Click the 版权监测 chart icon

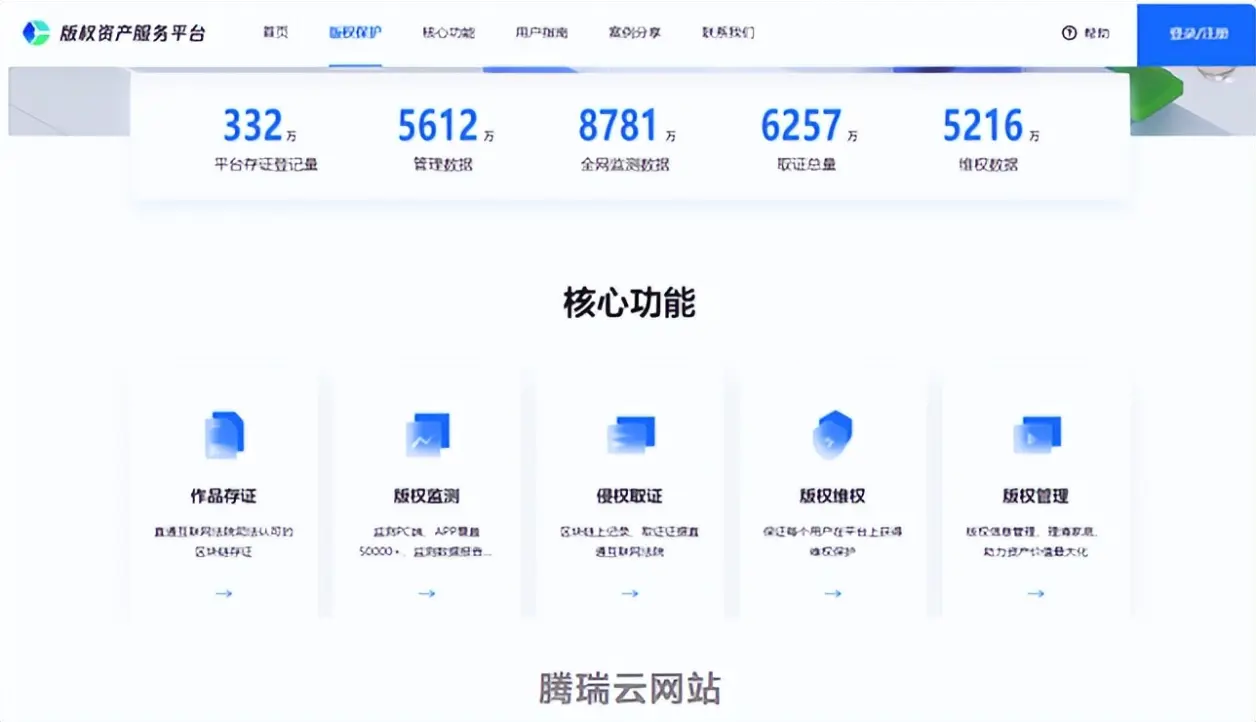pyautogui.click(x=427, y=435)
